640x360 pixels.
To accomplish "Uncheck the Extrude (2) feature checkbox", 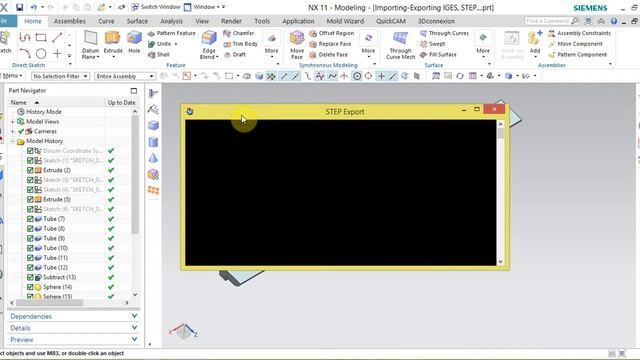I will pyautogui.click(x=30, y=170).
